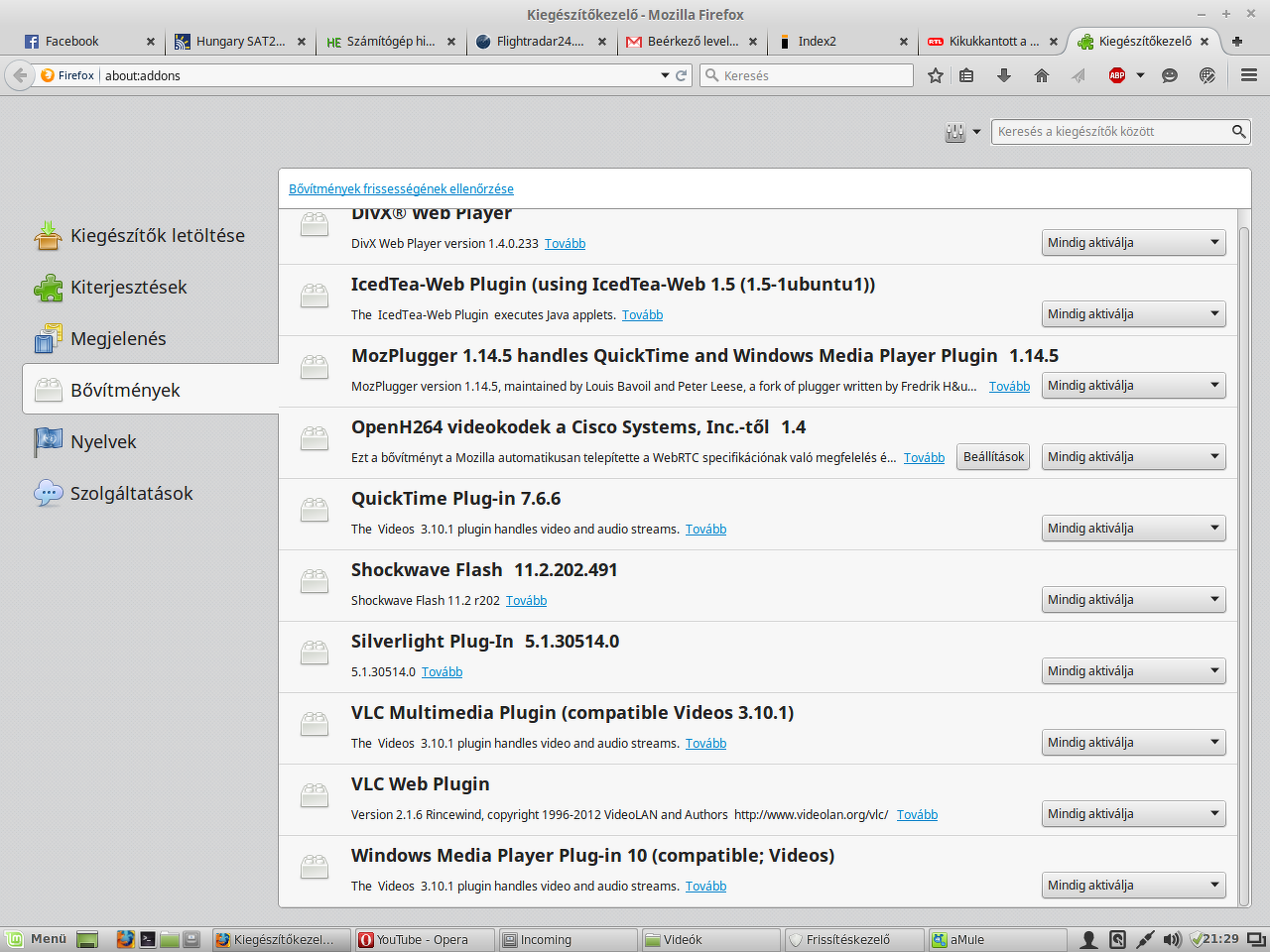The image size is (1270, 952).
Task: Open the activation dropdown for QuickTime Plug-in
Action: coord(1133,529)
